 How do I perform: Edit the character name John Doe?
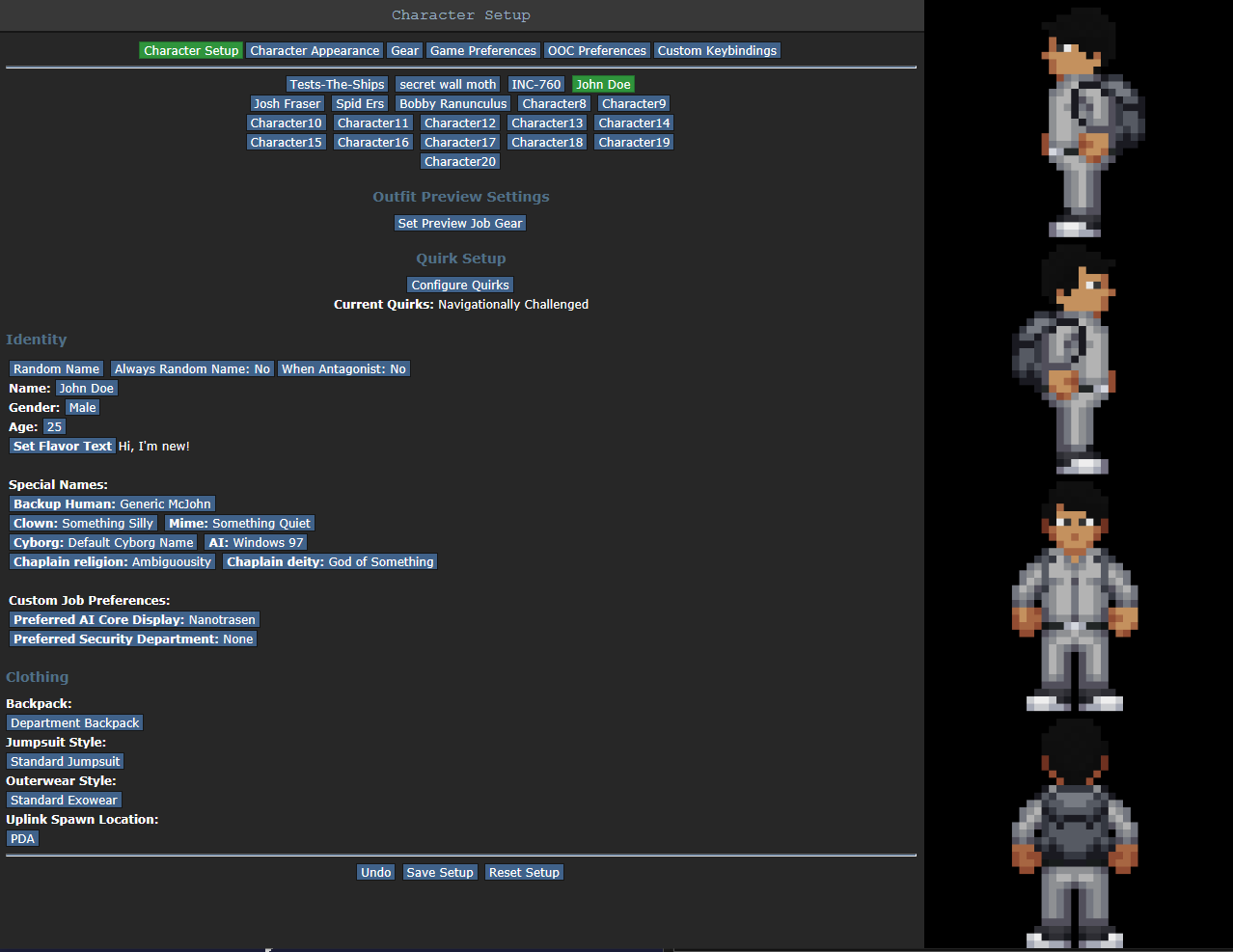click(86, 388)
